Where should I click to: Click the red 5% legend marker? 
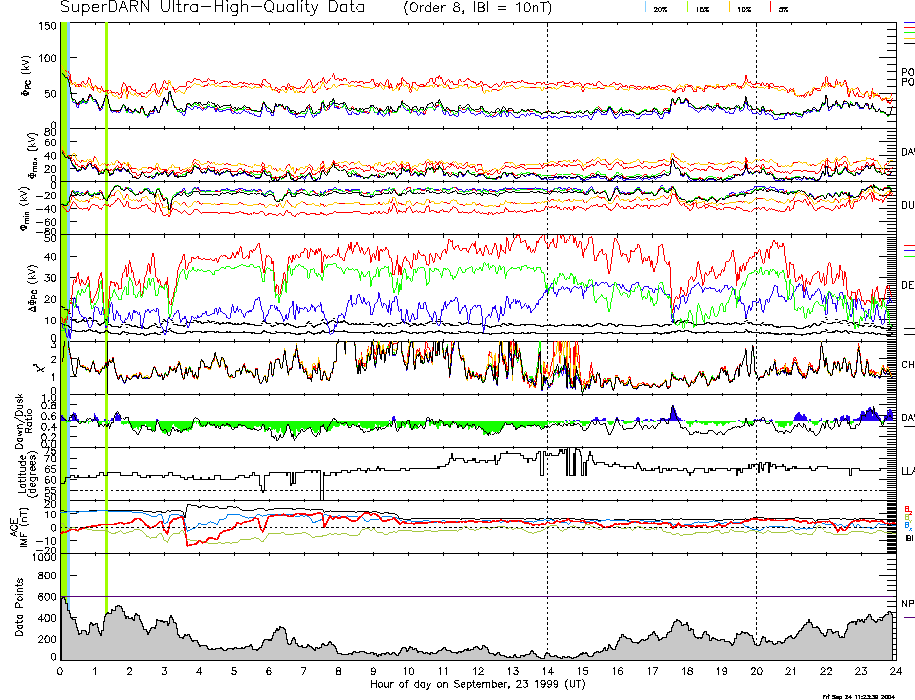[x=769, y=8]
